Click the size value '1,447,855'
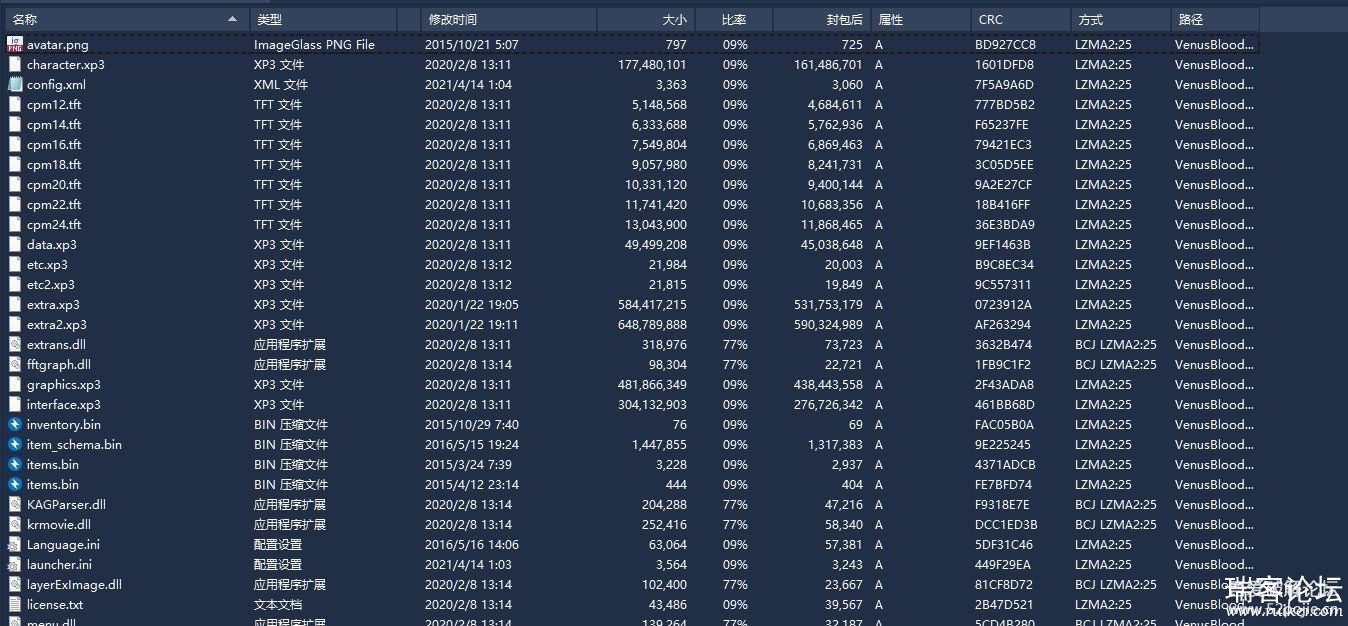Image resolution: width=1348 pixels, height=626 pixels. (x=659, y=444)
